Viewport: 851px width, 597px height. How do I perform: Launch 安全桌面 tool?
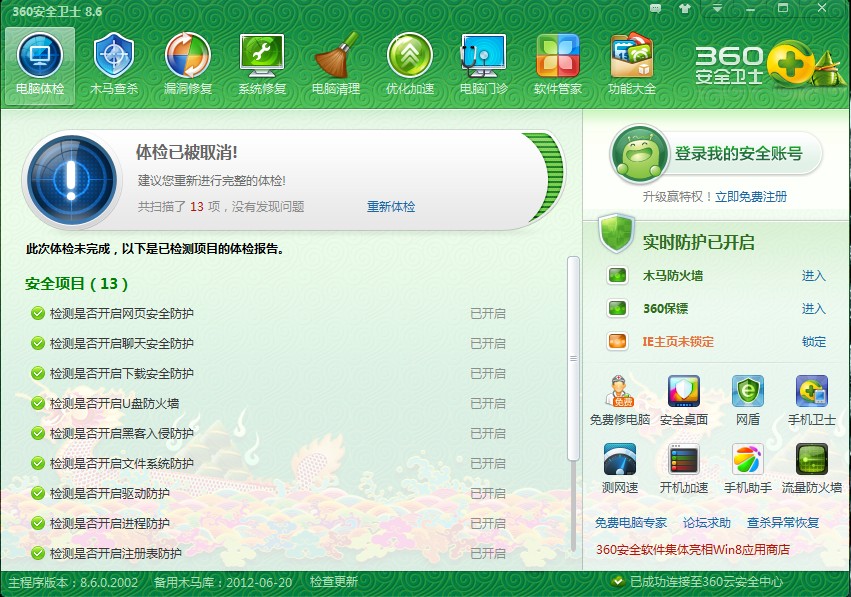click(x=684, y=400)
